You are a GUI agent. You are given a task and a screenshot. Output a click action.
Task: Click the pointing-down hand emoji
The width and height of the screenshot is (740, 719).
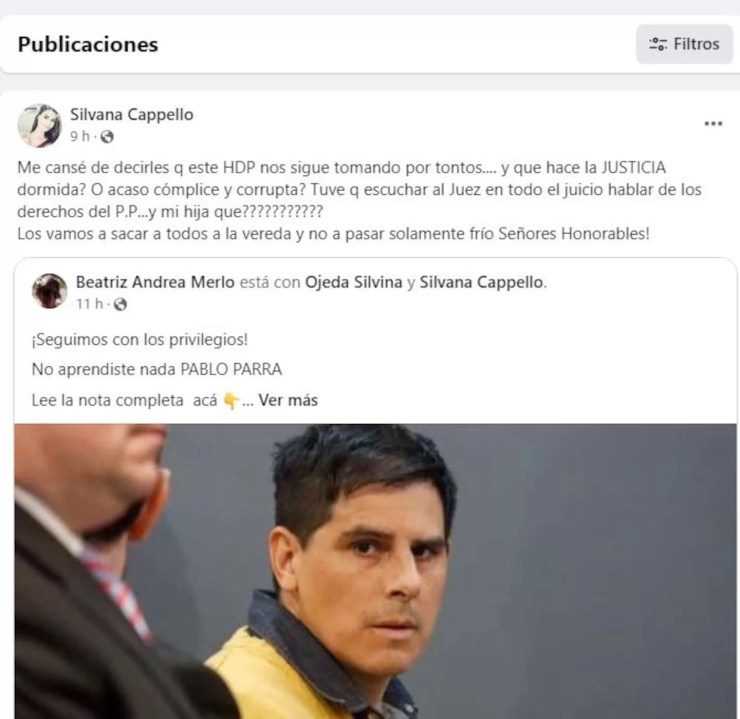coord(231,401)
